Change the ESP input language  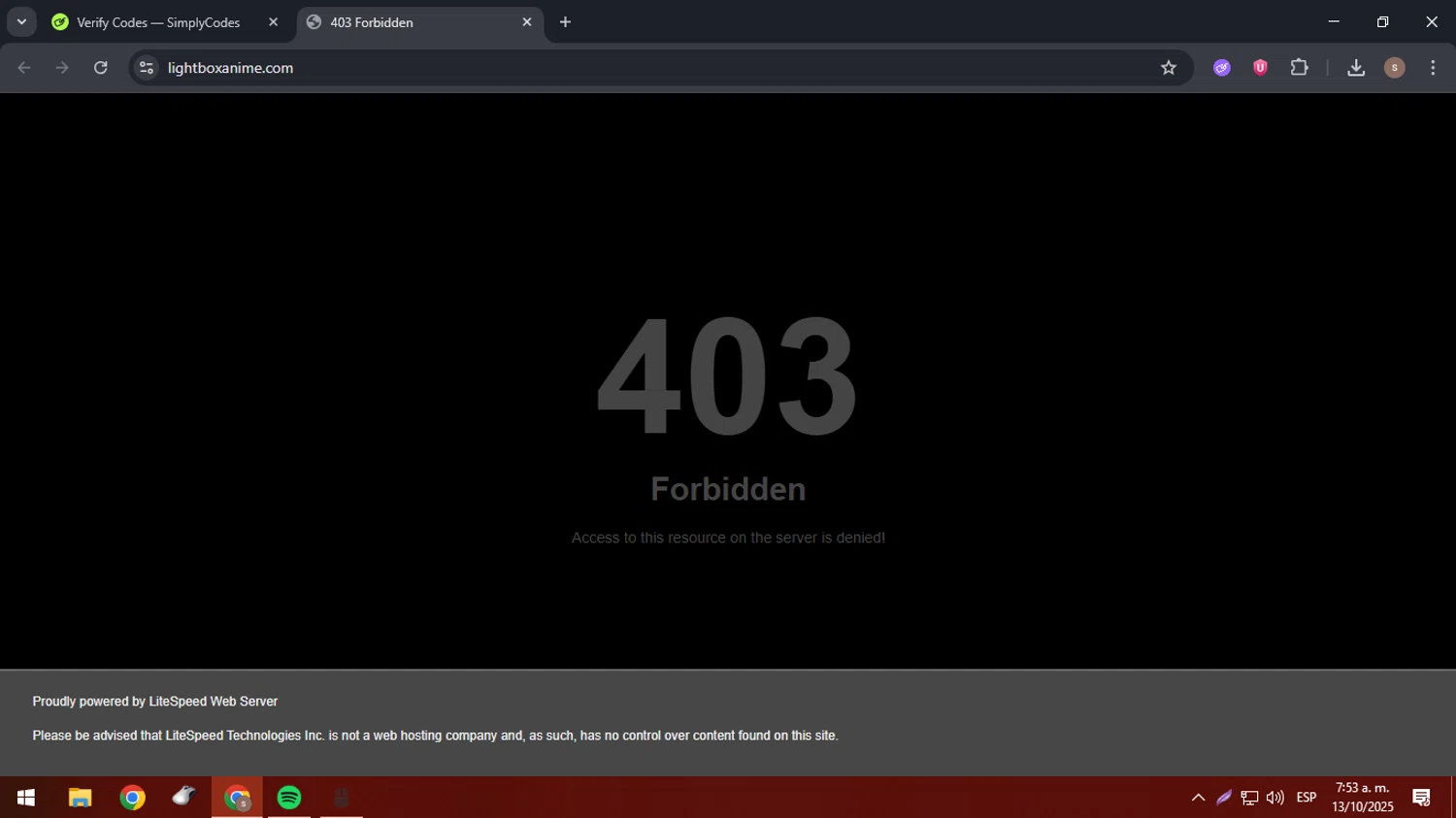coord(1307,798)
